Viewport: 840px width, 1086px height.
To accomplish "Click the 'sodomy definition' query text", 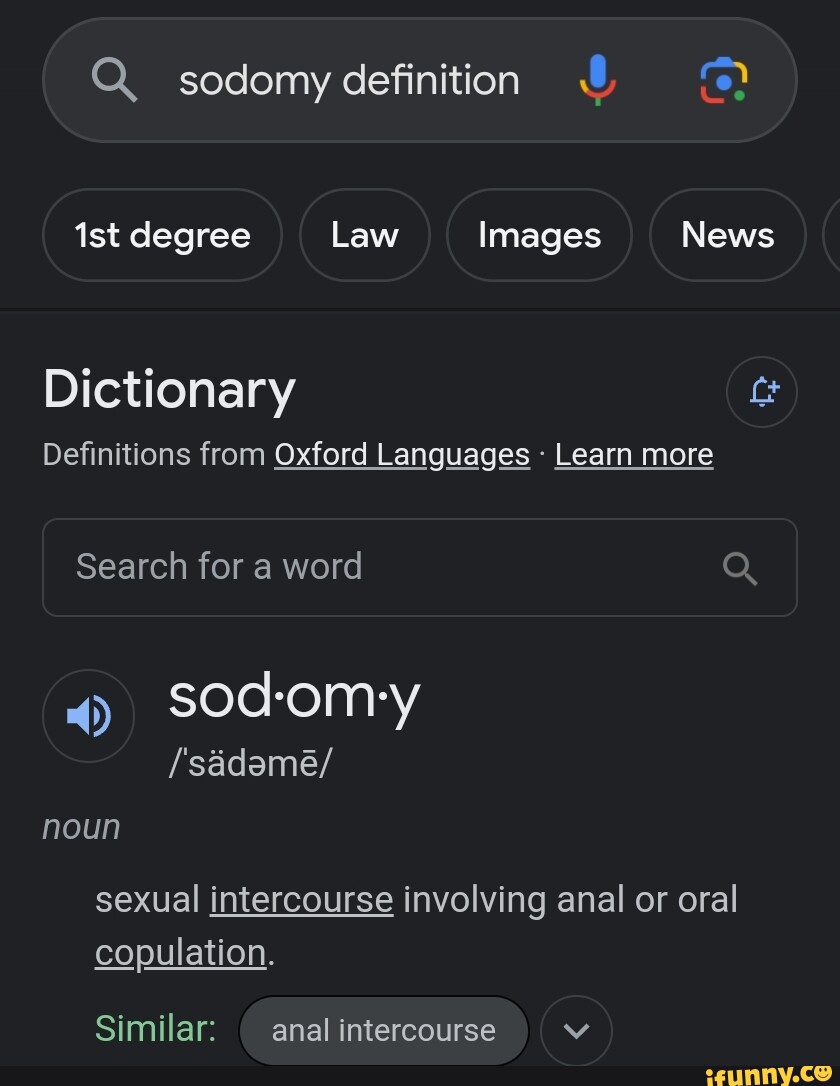I will click(348, 80).
